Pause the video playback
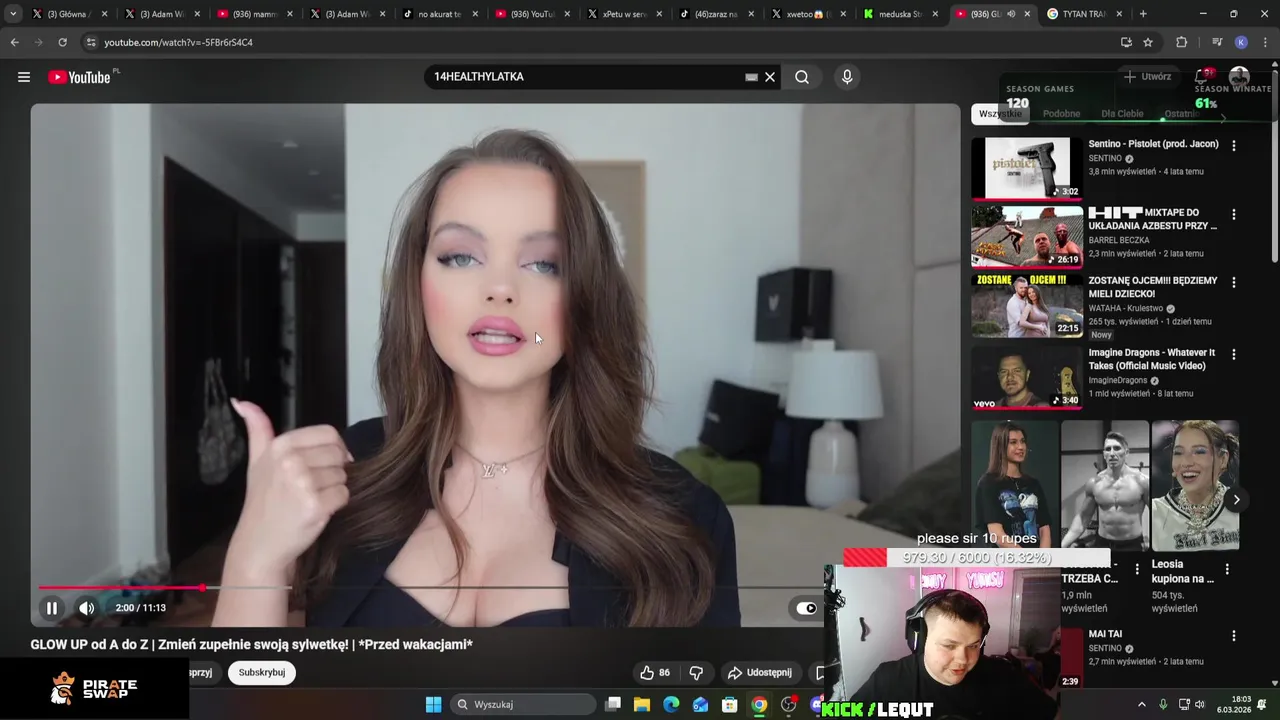Image resolution: width=1280 pixels, height=720 pixels. [x=52, y=608]
